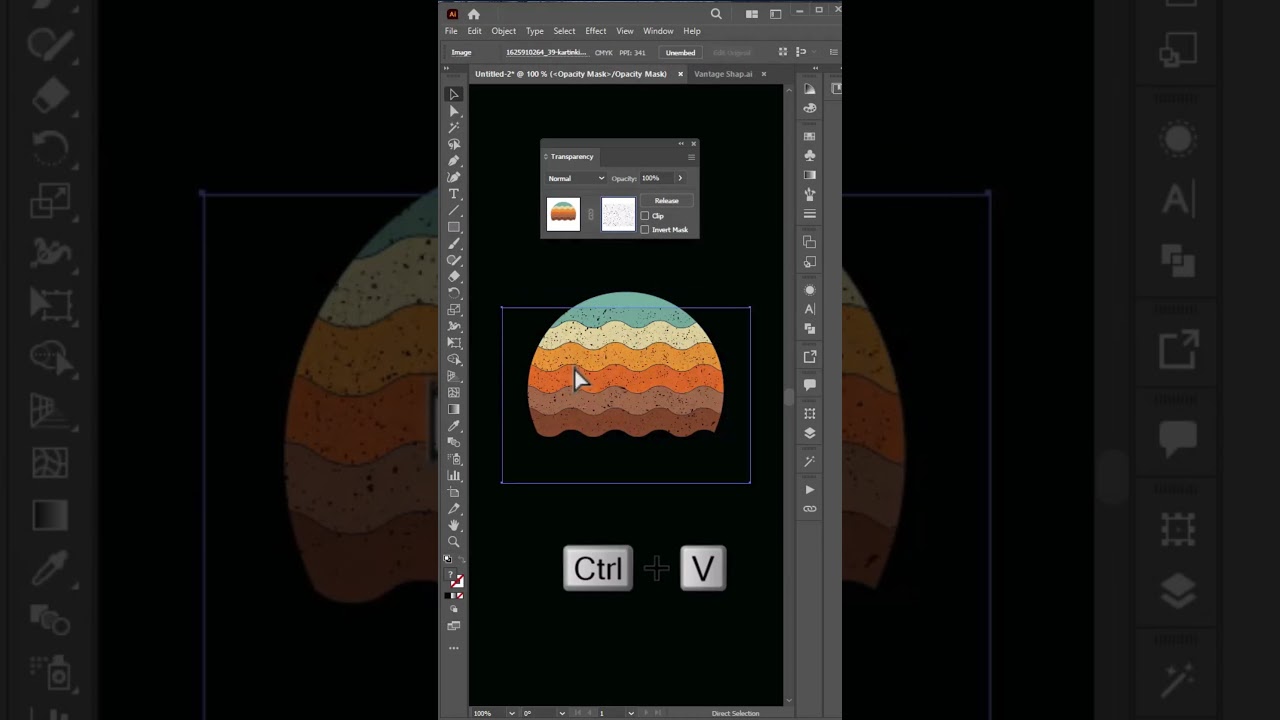Open the Stroke panel lines icon

coord(810,214)
